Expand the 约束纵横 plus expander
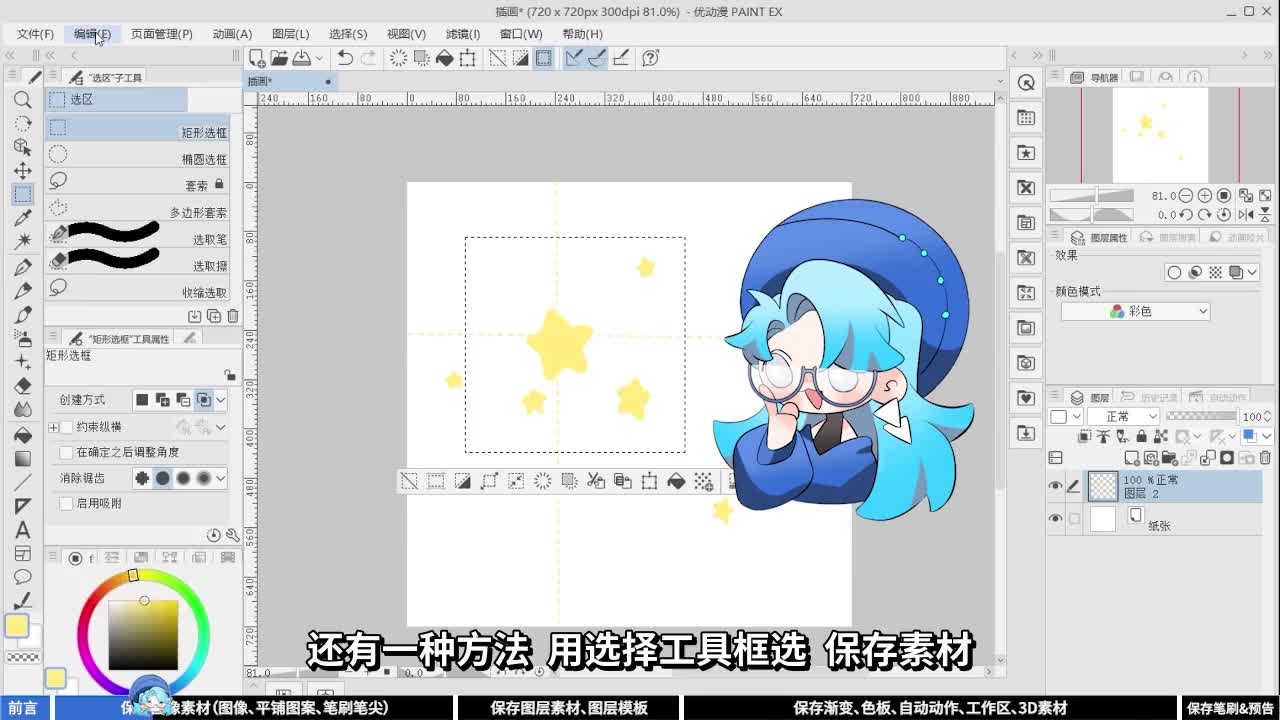 tap(54, 427)
